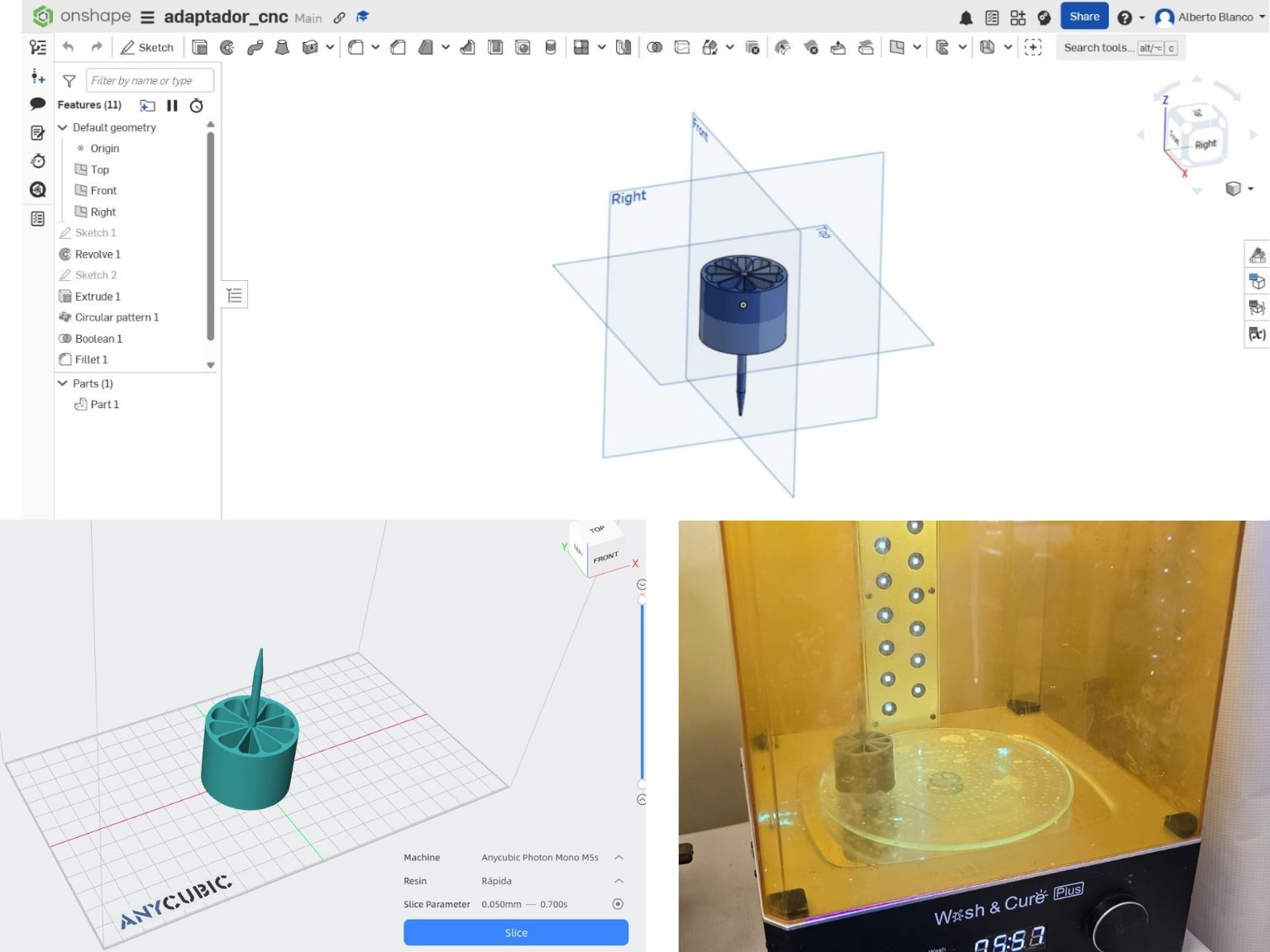Image resolution: width=1270 pixels, height=952 pixels.
Task: Open the notifications bell
Action: pyautogui.click(x=966, y=17)
